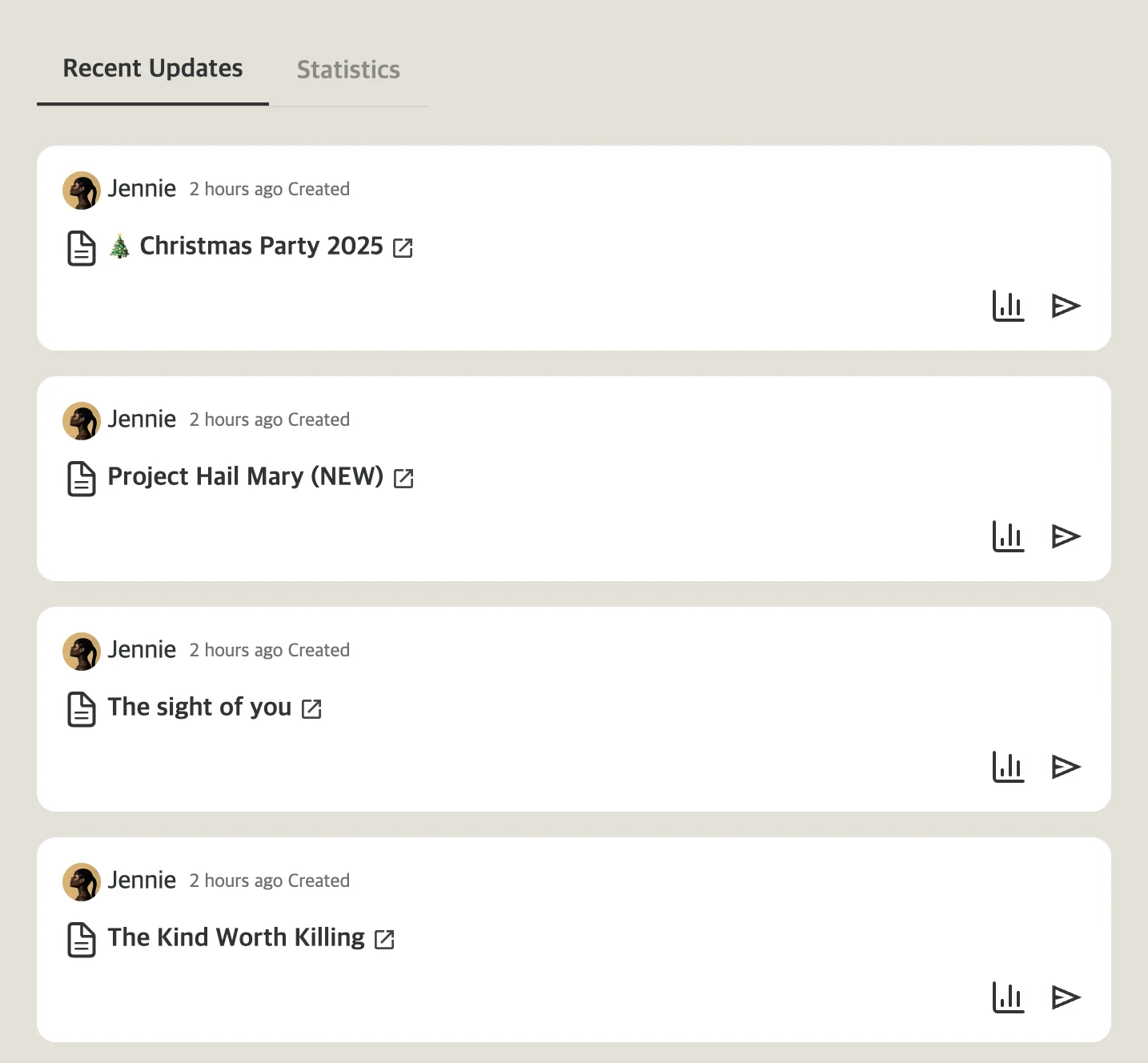Click the send icon on The sight of you

(1066, 767)
